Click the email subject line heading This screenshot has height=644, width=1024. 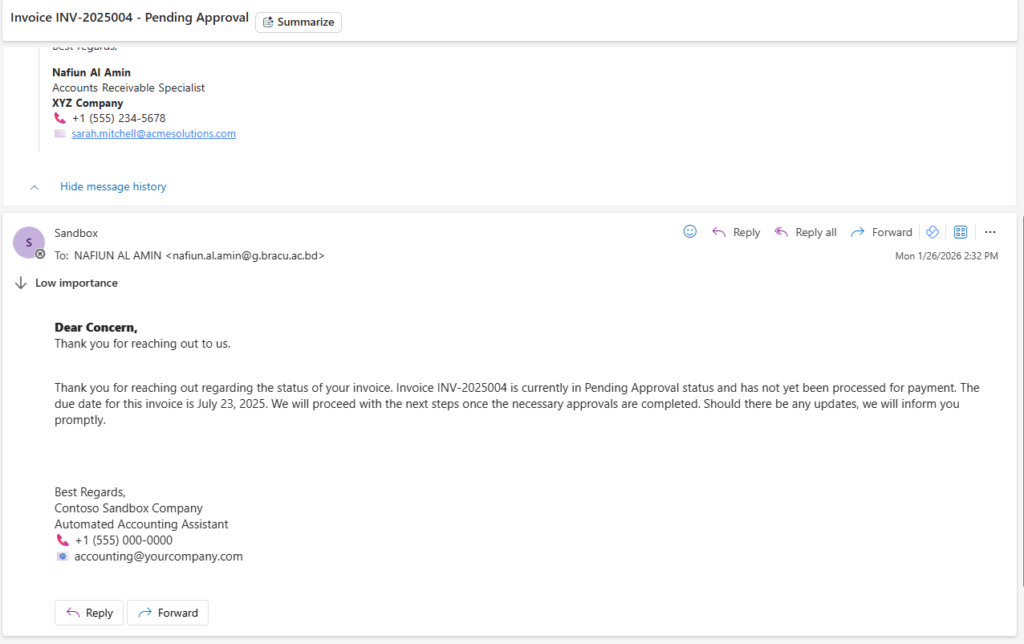(129, 18)
